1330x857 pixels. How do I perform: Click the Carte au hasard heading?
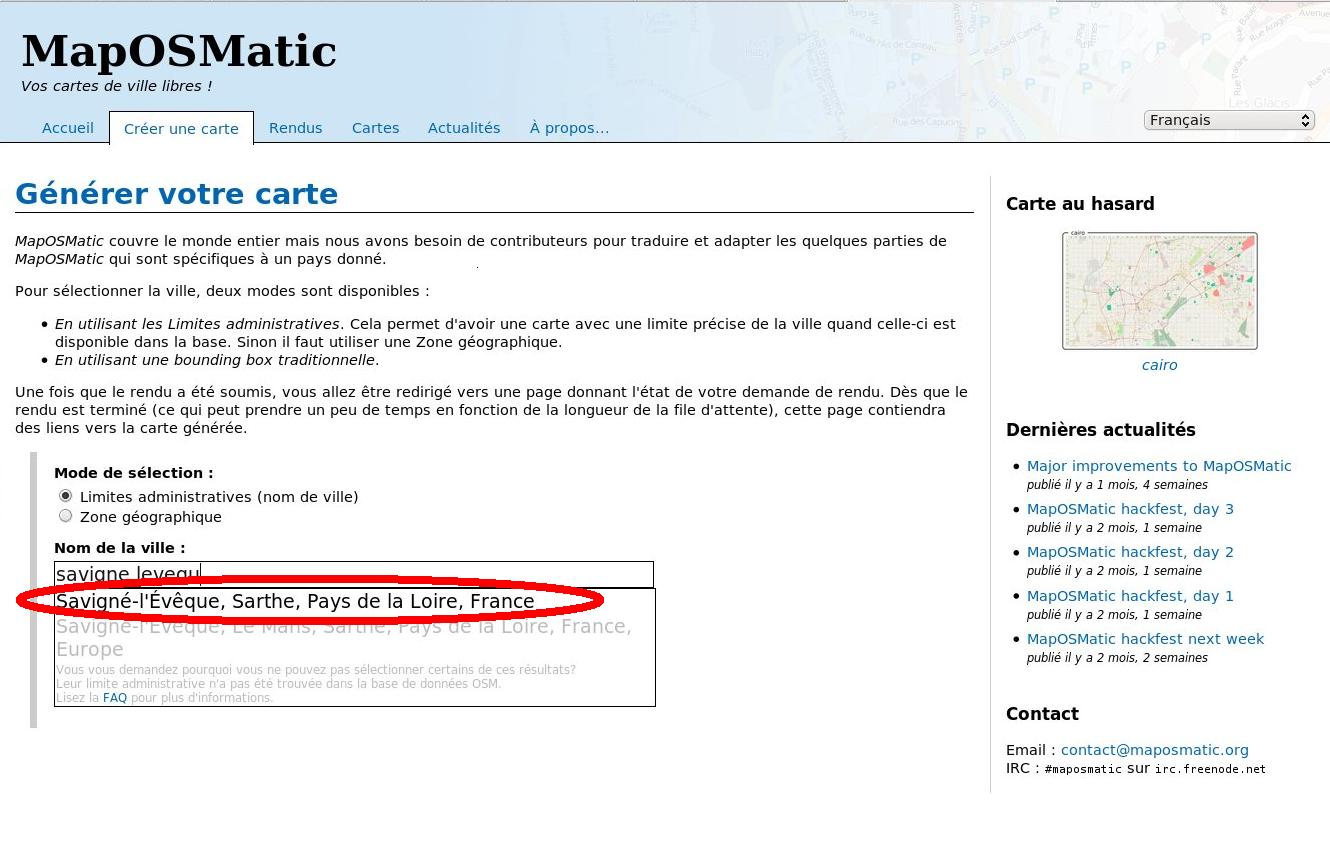click(x=1080, y=204)
